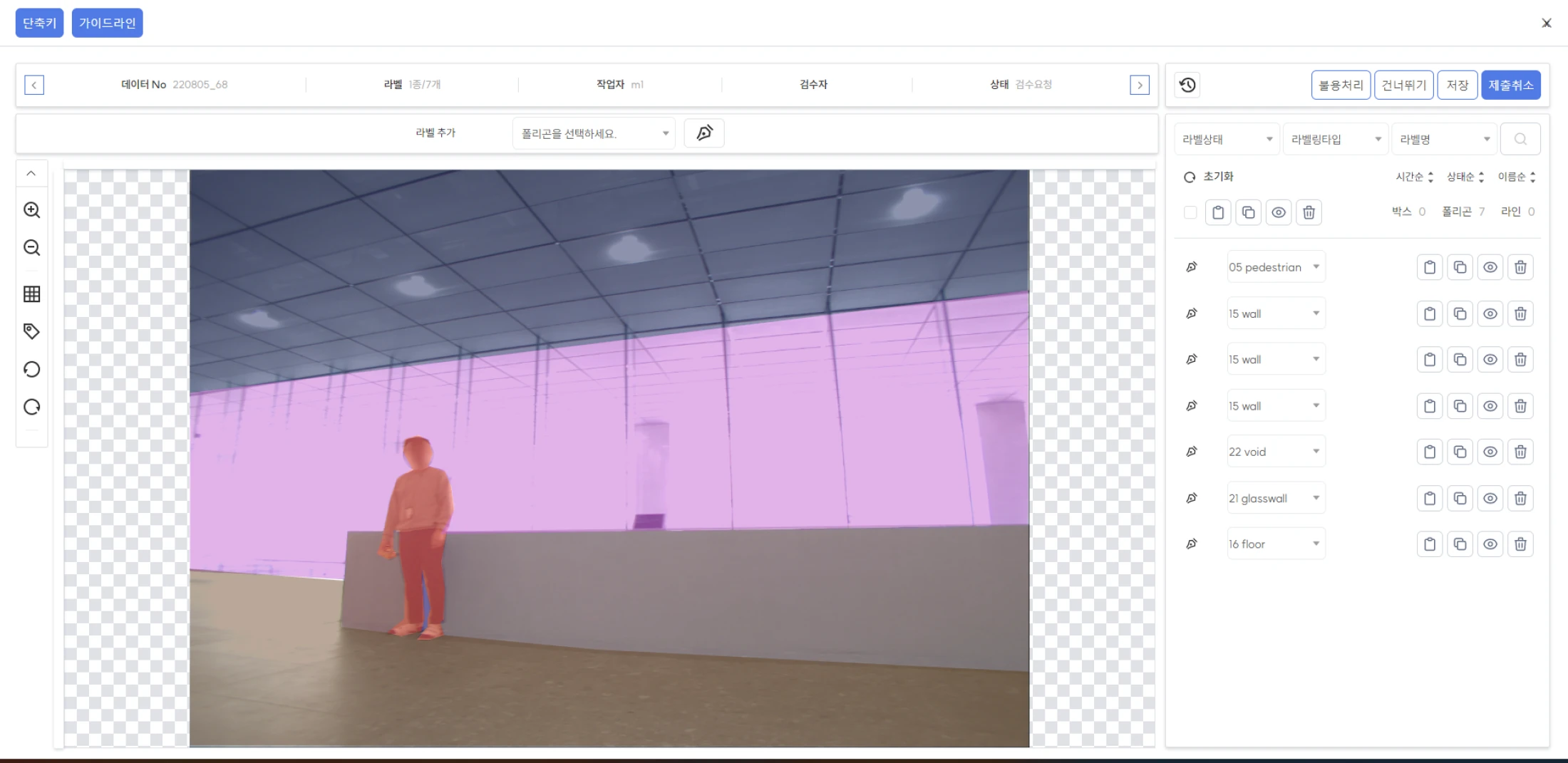Open the 라벨상태 filter dropdown
Viewport: 1568px width, 763px height.
point(1227,139)
